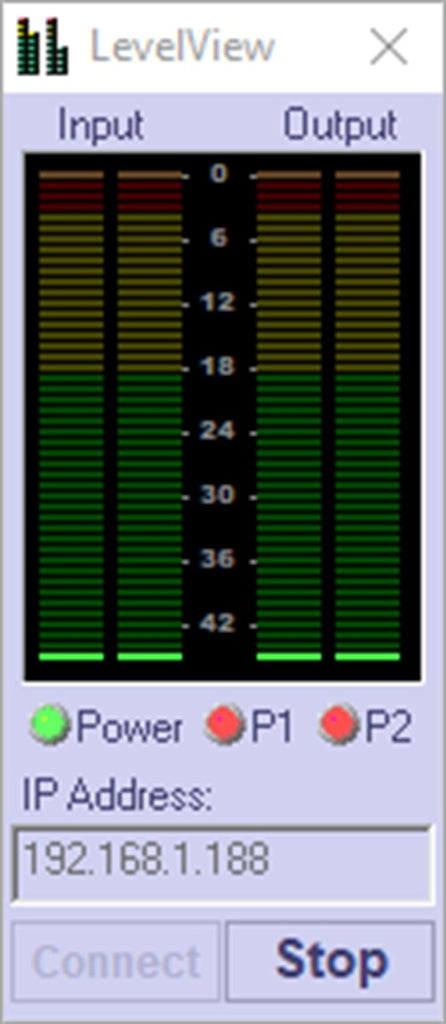The image size is (446, 1024).
Task: Click the IP Address field showing 192.168.1.188
Action: [x=223, y=865]
